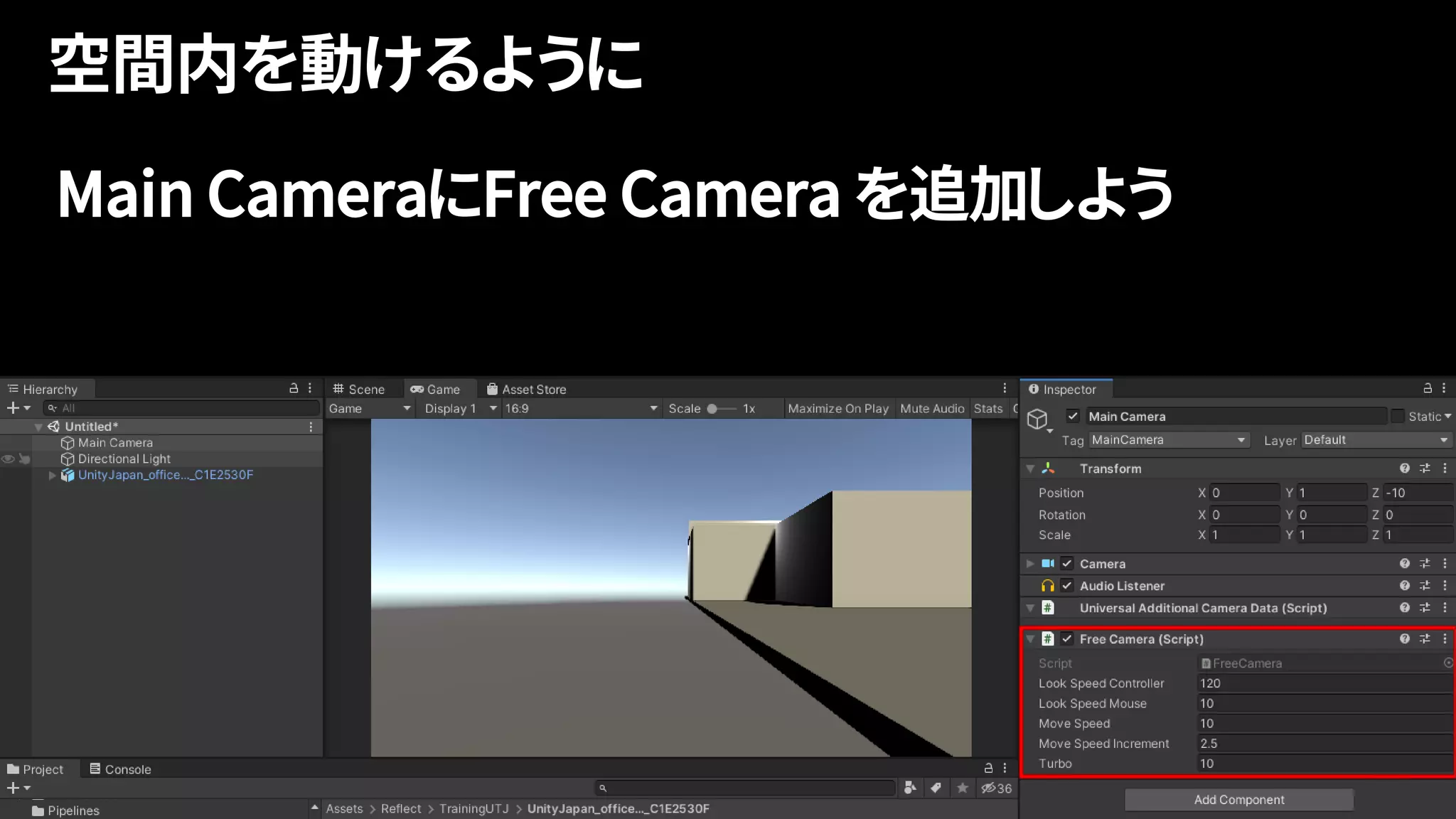
Task: Toggle Directional Light picking hand icon
Action: 24,459
